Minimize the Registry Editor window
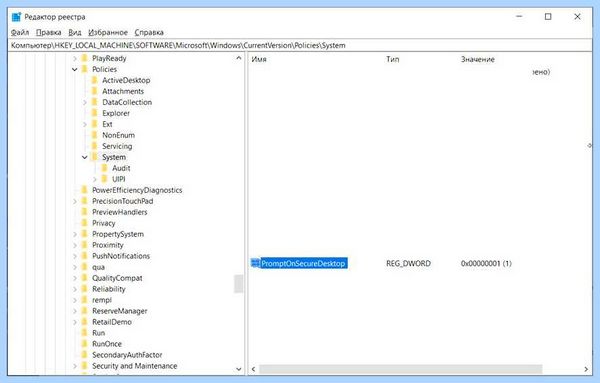600x383 pixels. [519, 17]
